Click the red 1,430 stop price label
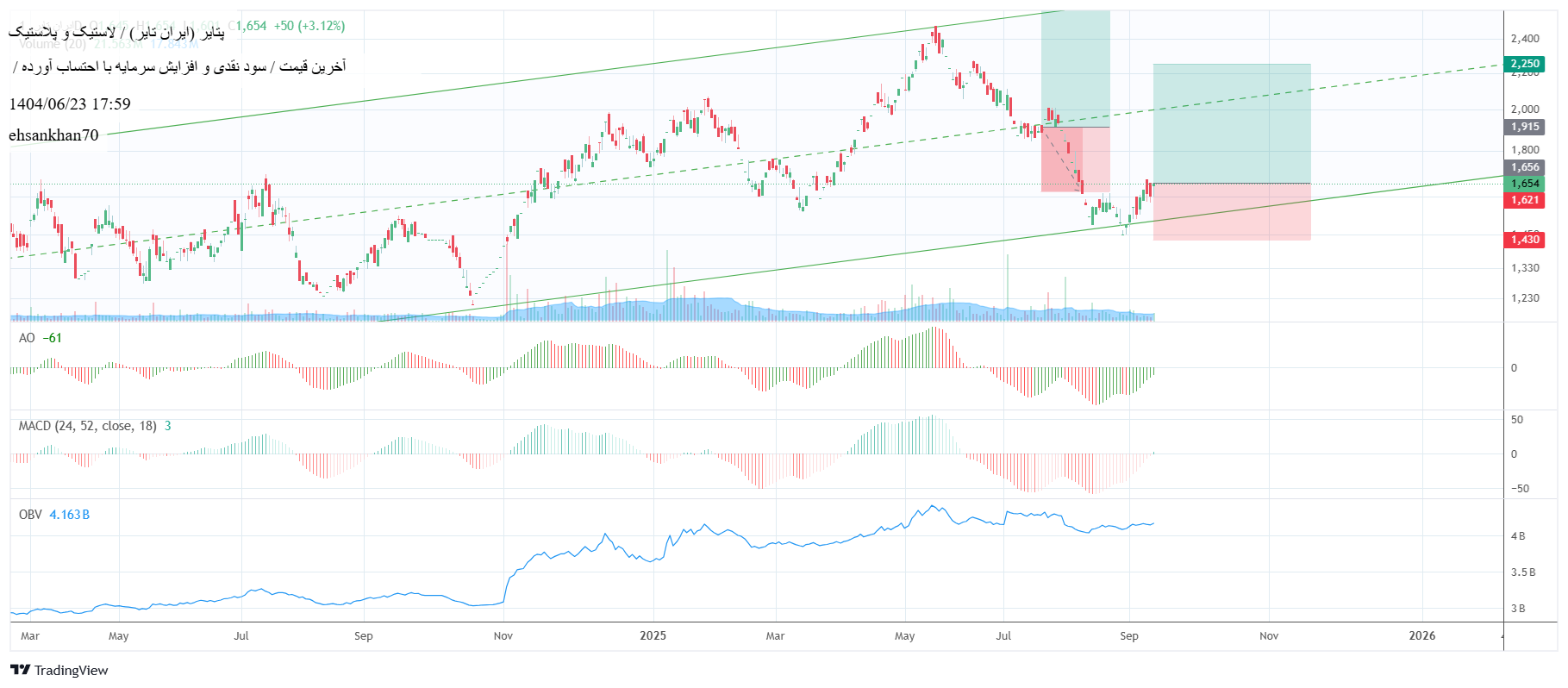 1525,240
